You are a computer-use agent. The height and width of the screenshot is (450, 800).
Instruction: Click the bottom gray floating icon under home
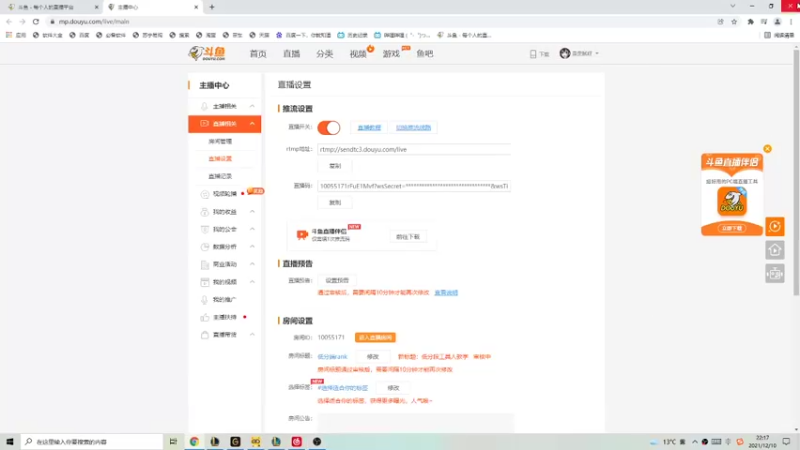774,274
